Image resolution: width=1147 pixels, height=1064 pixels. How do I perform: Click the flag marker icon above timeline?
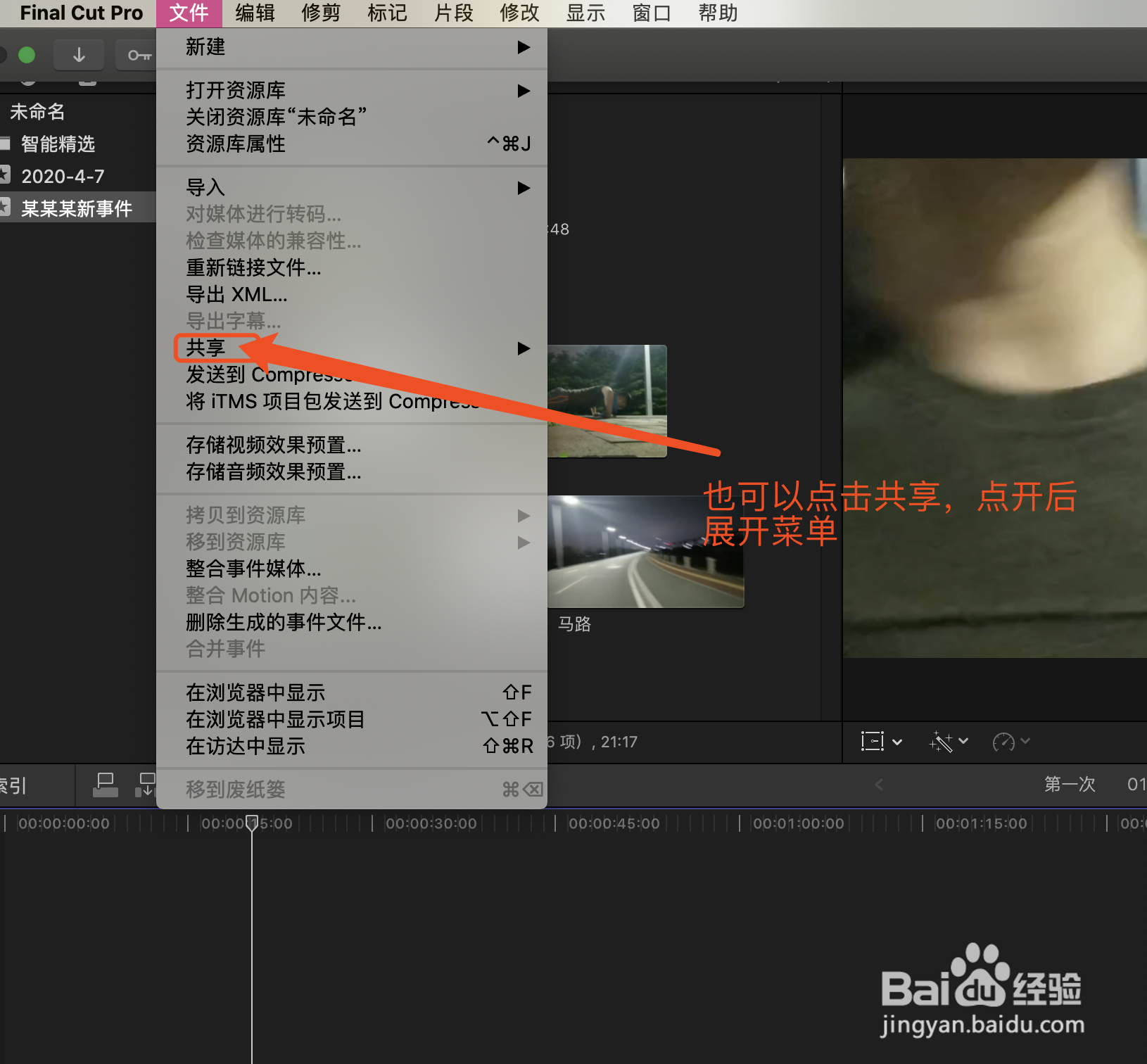click(x=105, y=784)
